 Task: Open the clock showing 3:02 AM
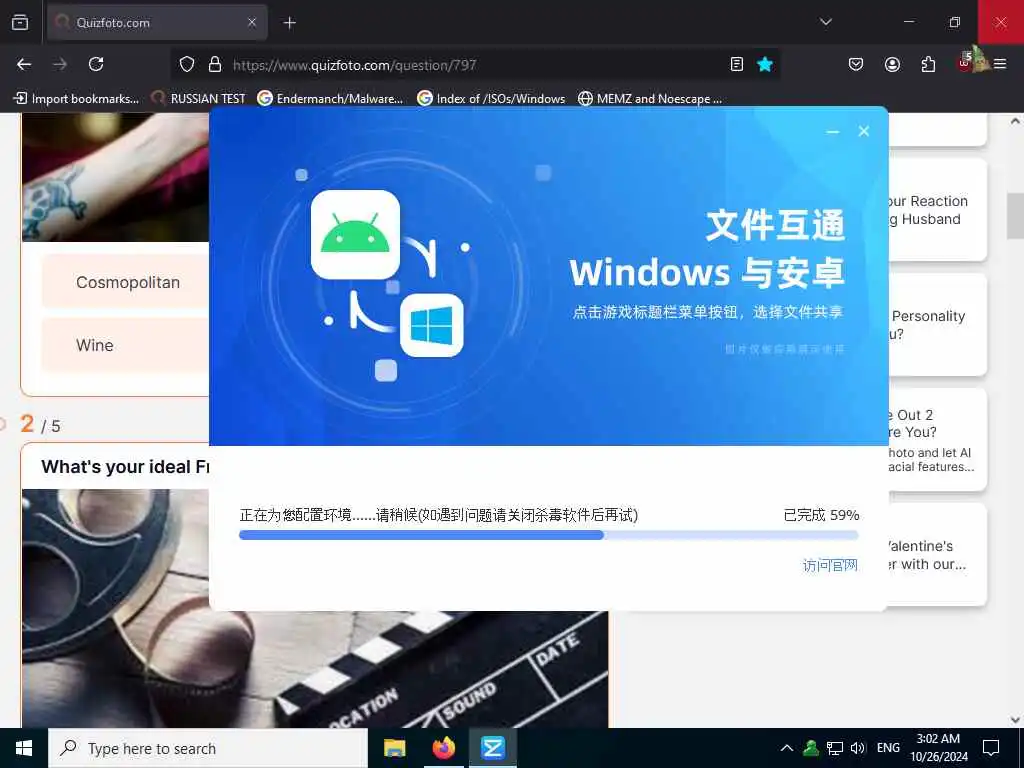pos(938,748)
